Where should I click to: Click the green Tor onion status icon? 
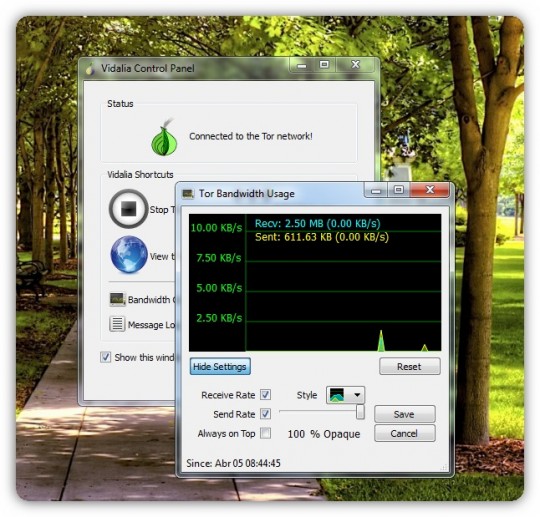(165, 138)
